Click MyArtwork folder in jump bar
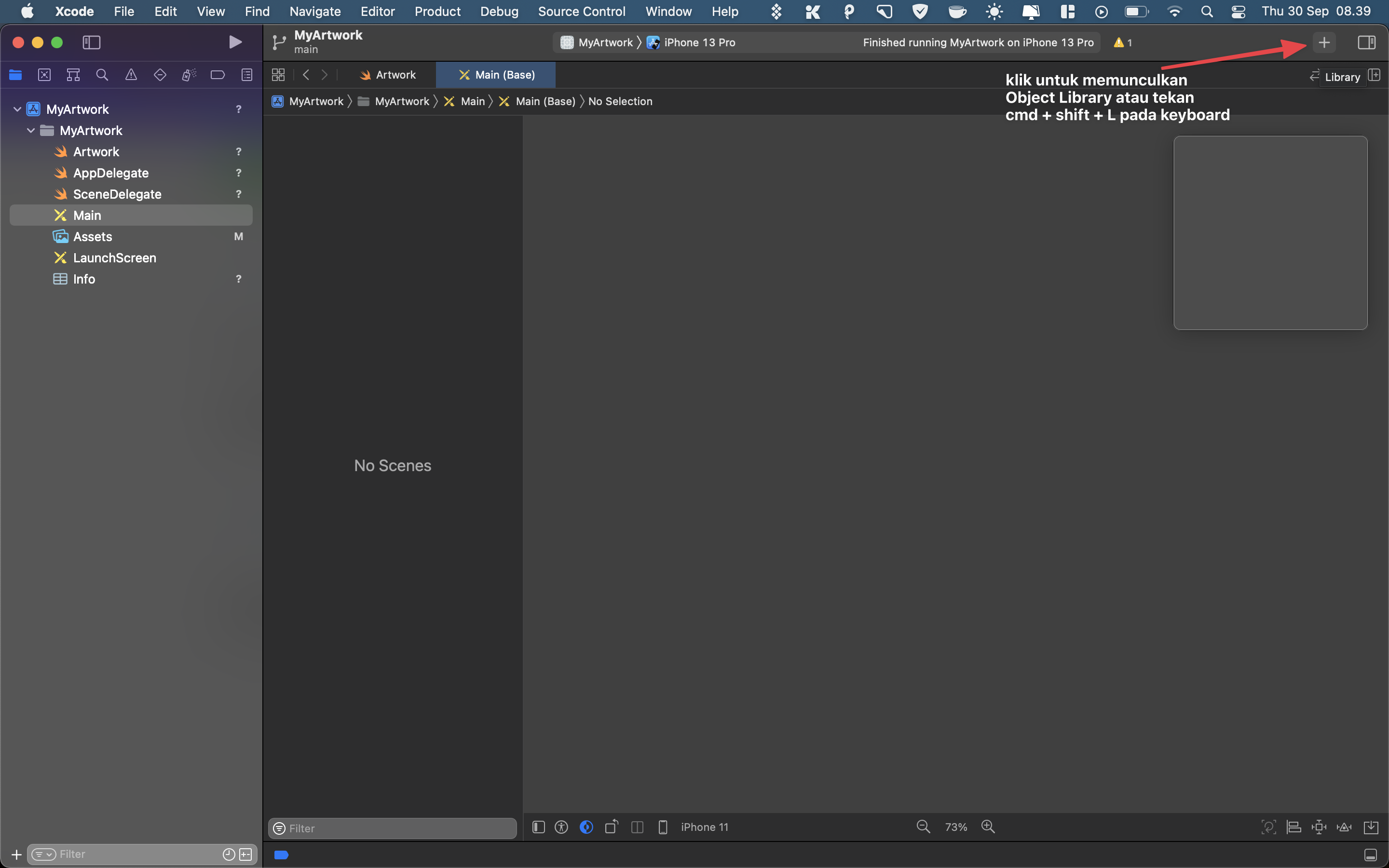 click(x=394, y=102)
